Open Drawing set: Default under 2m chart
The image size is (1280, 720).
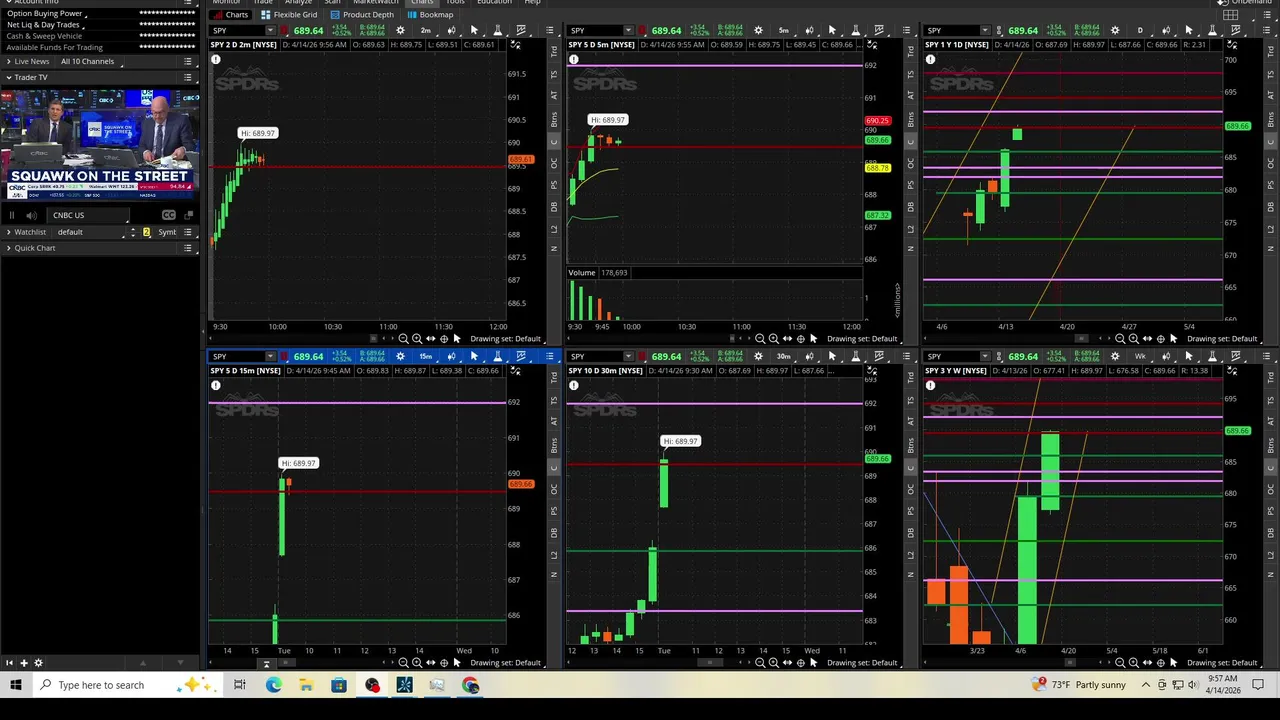(505, 339)
